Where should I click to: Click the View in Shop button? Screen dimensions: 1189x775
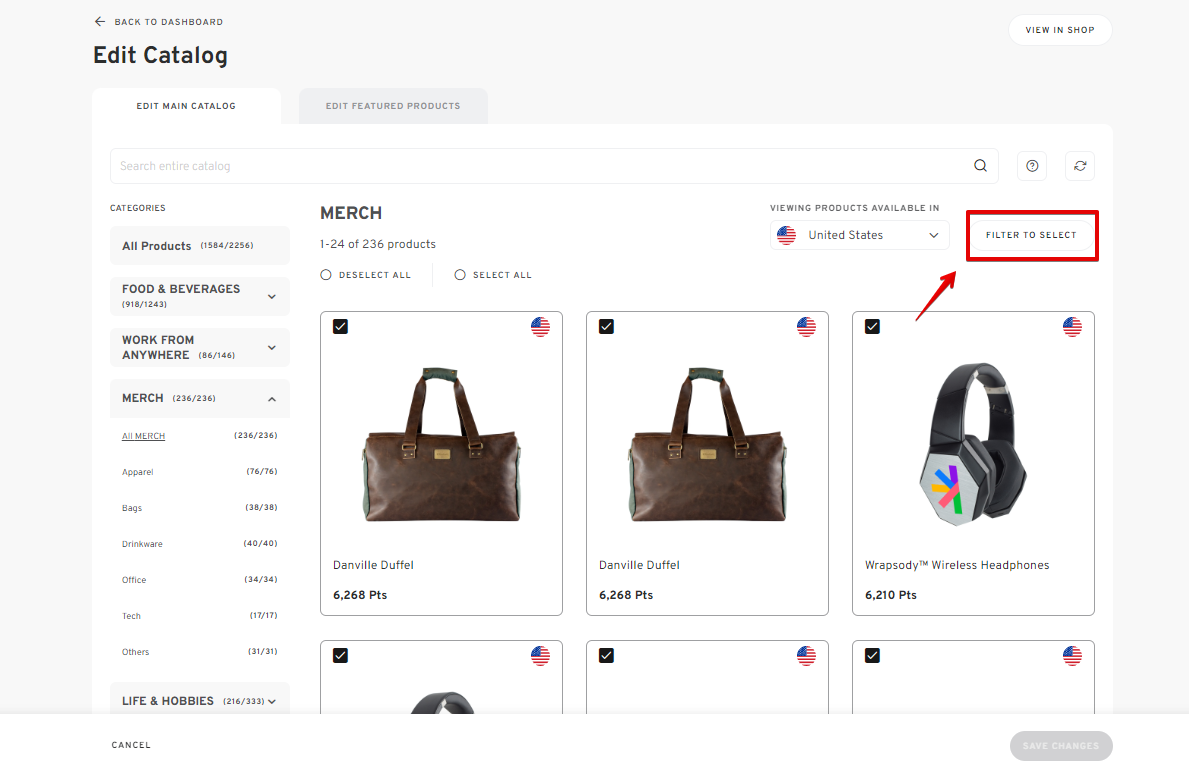1059,30
